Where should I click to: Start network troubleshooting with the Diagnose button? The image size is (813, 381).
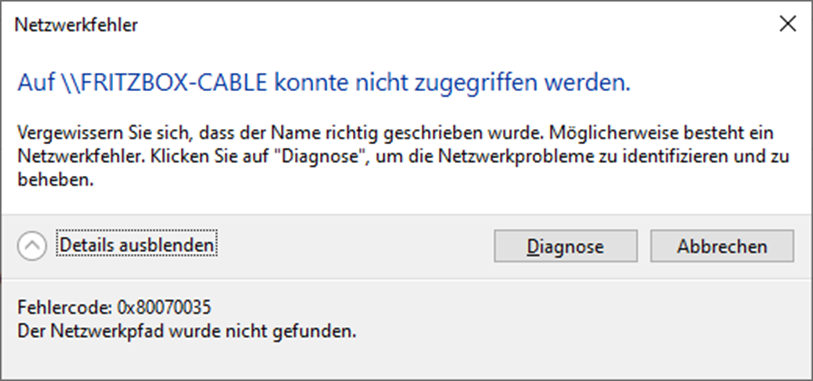point(565,246)
